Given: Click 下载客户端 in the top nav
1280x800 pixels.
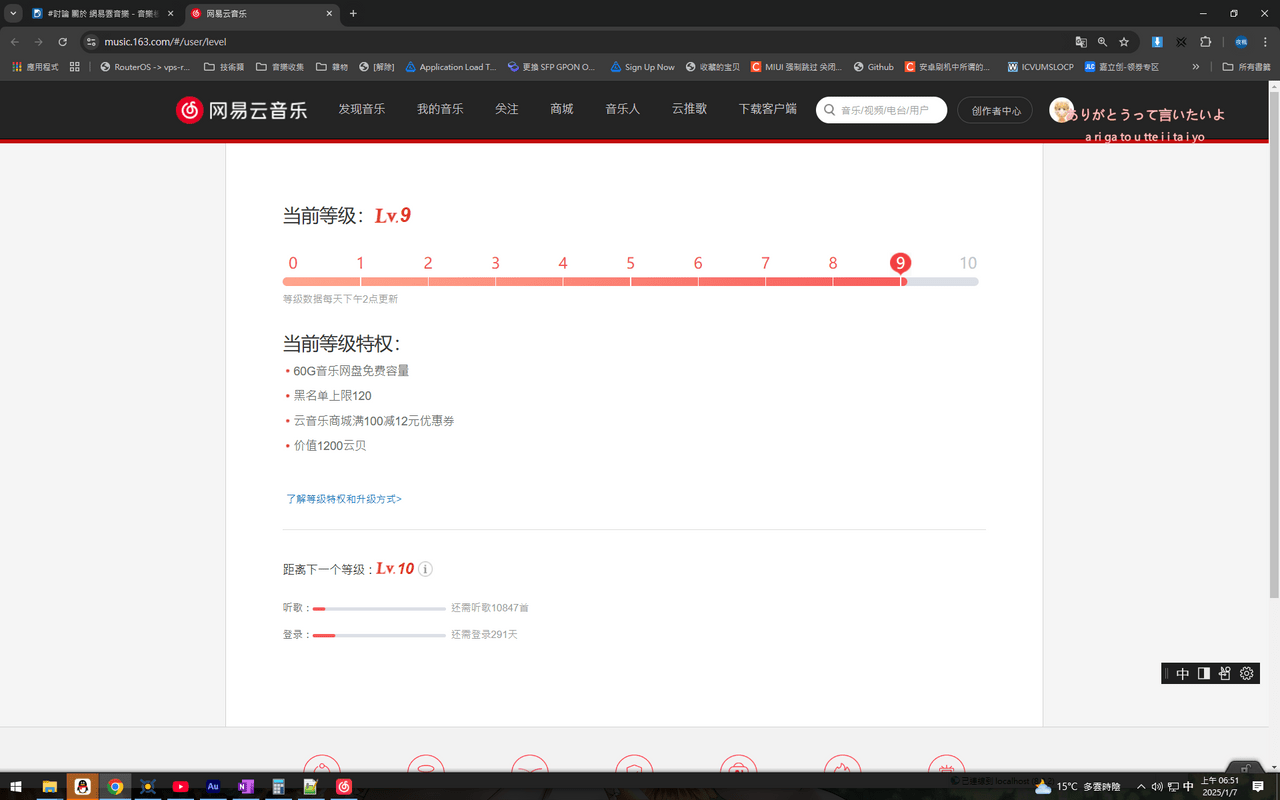Looking at the screenshot, I should [768, 109].
